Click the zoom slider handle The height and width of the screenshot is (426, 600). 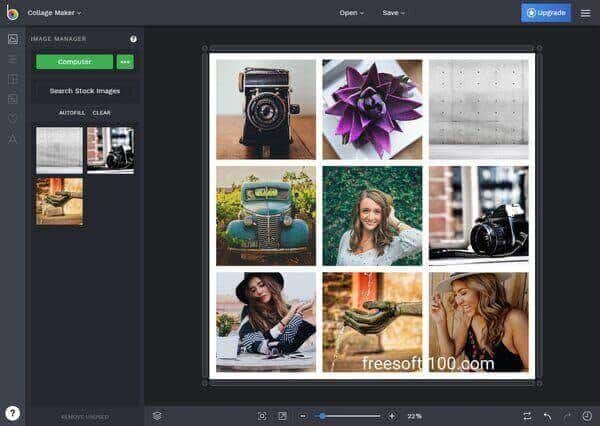tap(320, 415)
